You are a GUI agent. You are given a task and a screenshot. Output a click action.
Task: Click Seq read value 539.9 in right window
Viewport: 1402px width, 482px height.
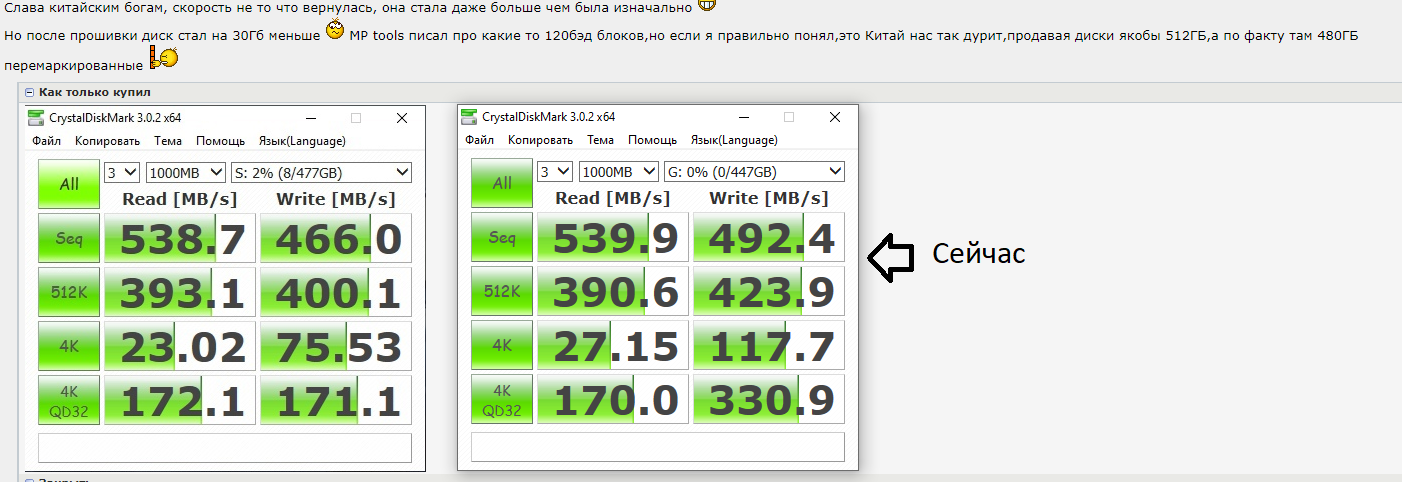point(612,237)
